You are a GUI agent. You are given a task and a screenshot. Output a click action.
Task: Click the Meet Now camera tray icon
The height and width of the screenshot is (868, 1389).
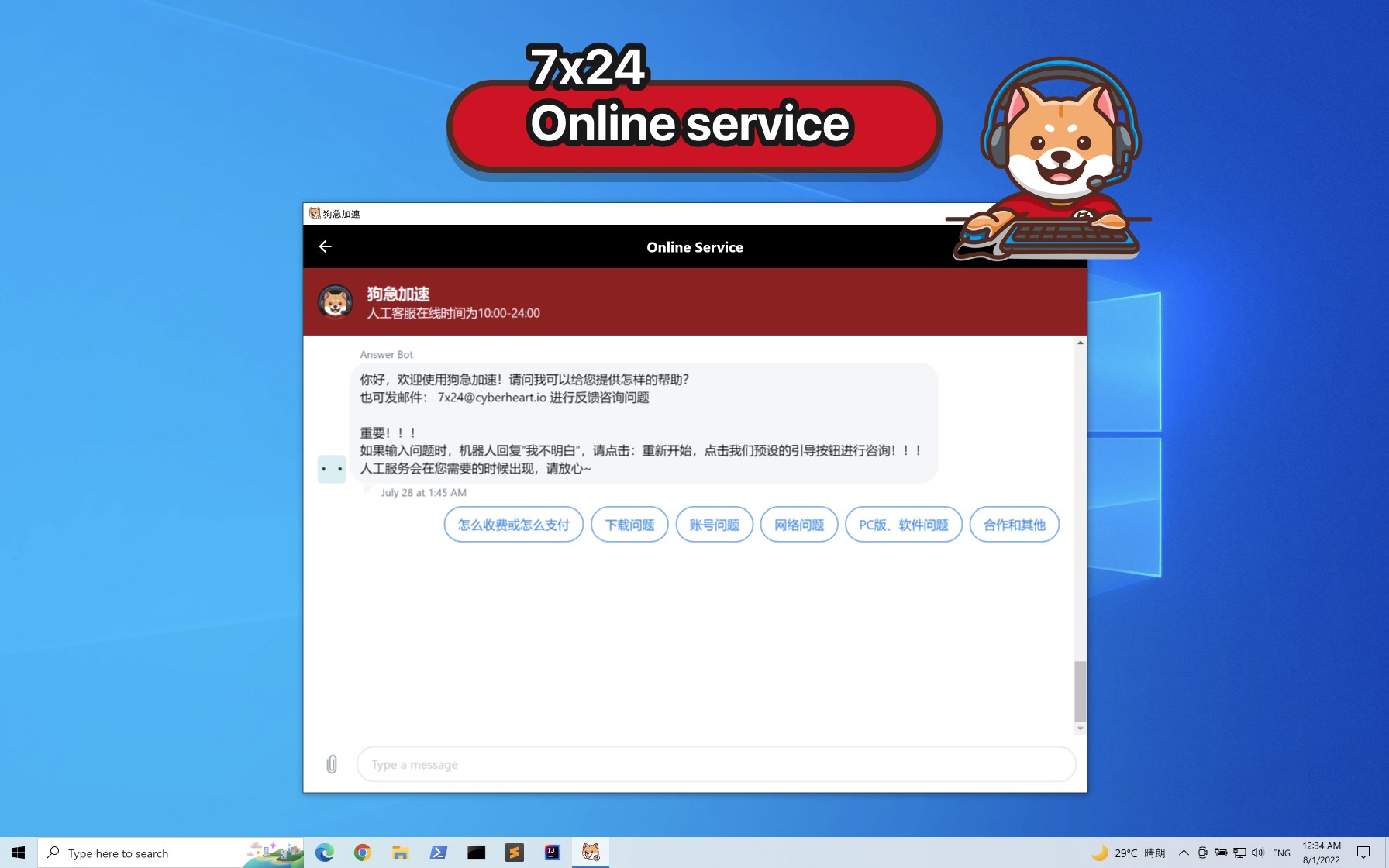(1202, 852)
